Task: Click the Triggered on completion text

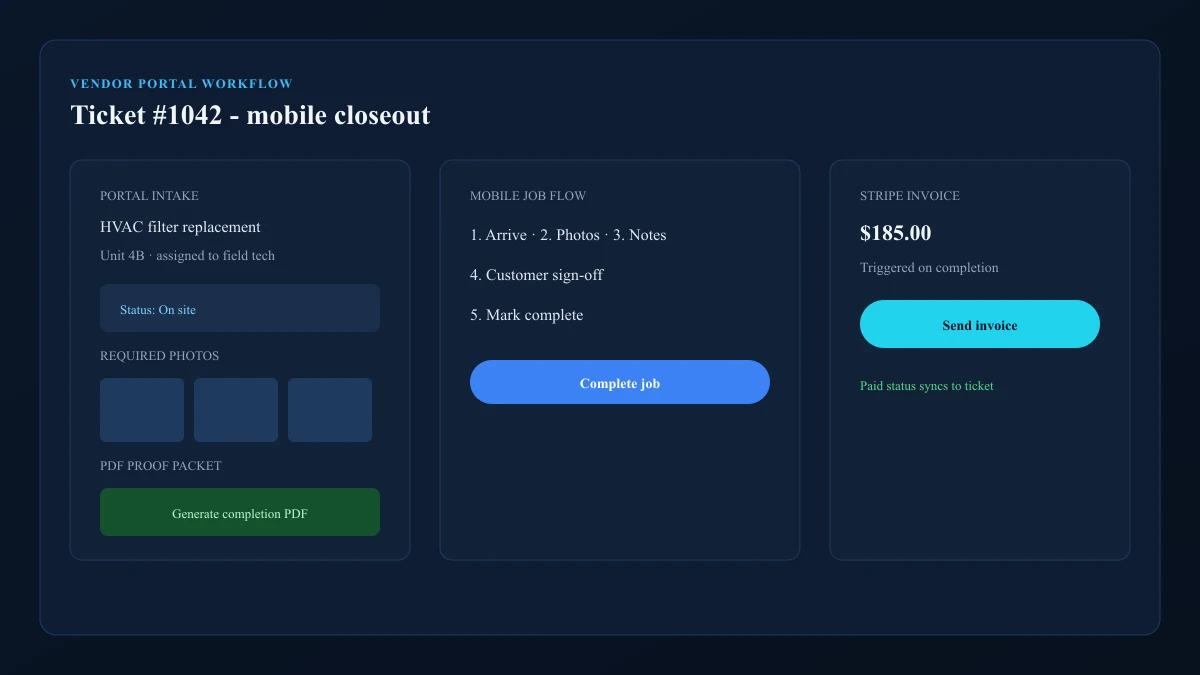Action: point(929,268)
